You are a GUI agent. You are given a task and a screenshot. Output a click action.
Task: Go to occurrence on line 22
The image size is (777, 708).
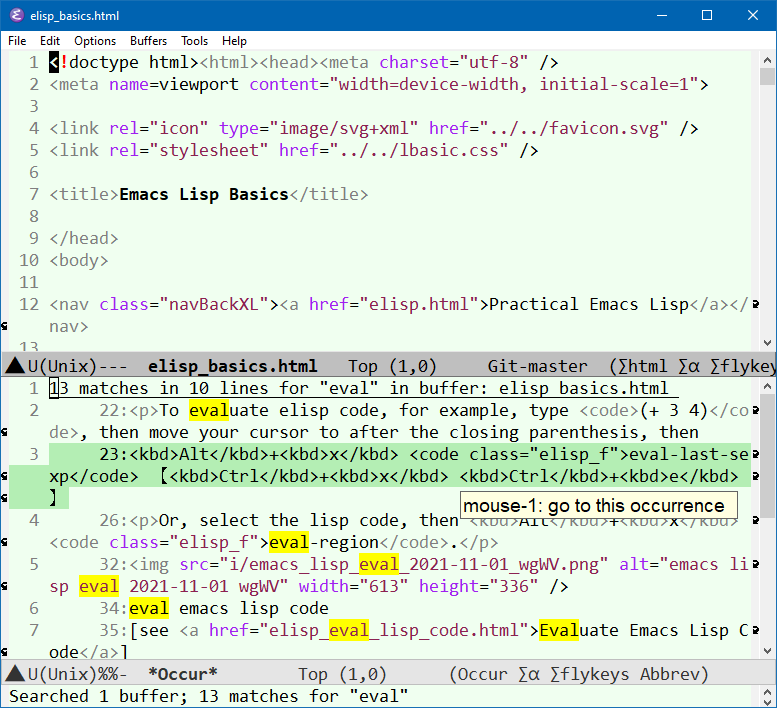(x=399, y=421)
